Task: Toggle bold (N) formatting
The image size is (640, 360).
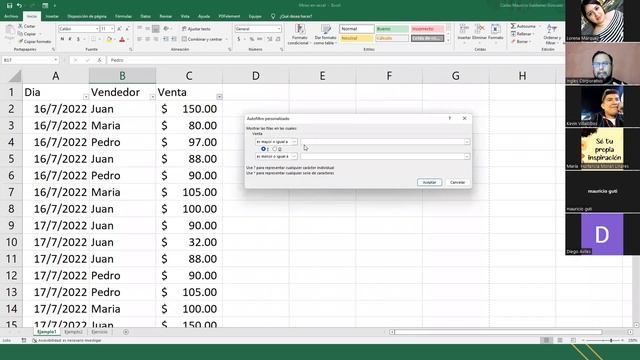Action: pos(62,39)
